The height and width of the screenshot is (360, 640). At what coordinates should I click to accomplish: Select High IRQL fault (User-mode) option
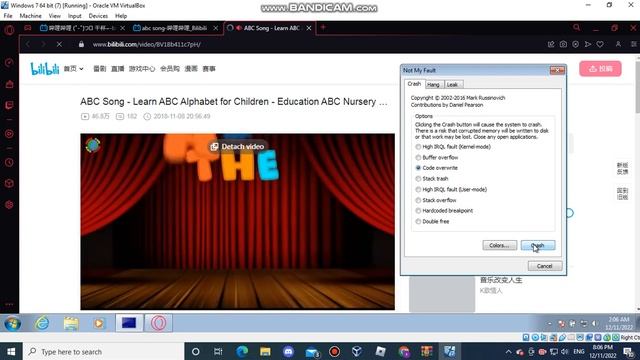point(451,189)
